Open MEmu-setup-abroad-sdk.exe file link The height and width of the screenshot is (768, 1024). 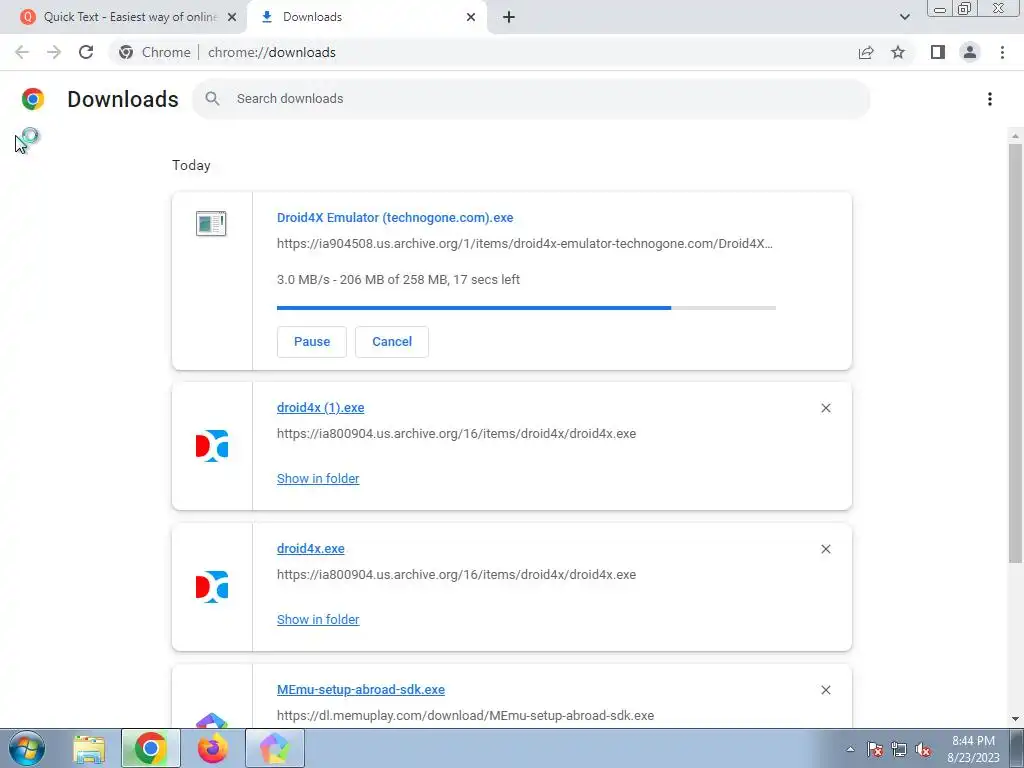pos(361,690)
